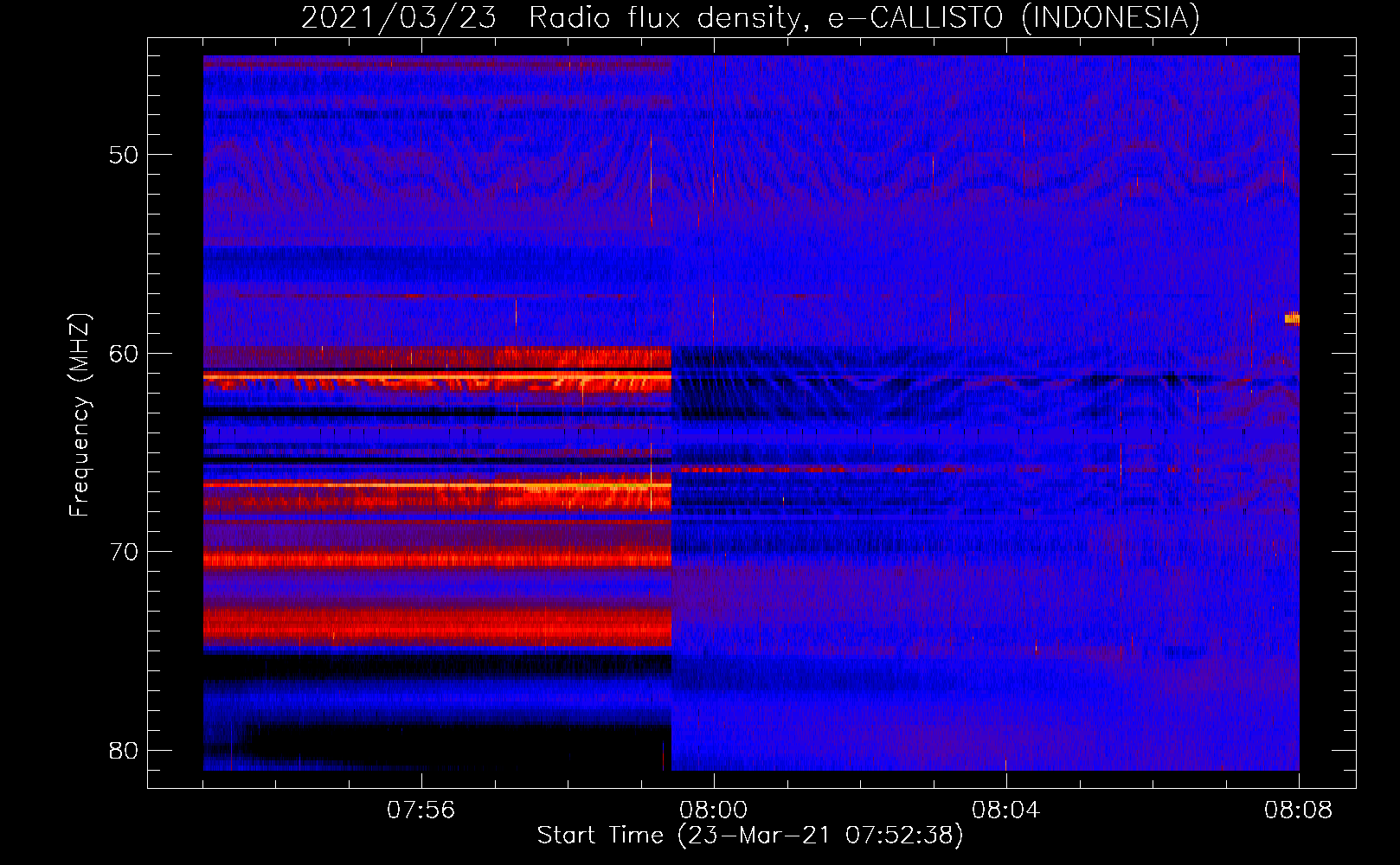
Task: Click the e-CALLISTO (INDONESIA) title text
Action: click(x=1014, y=17)
